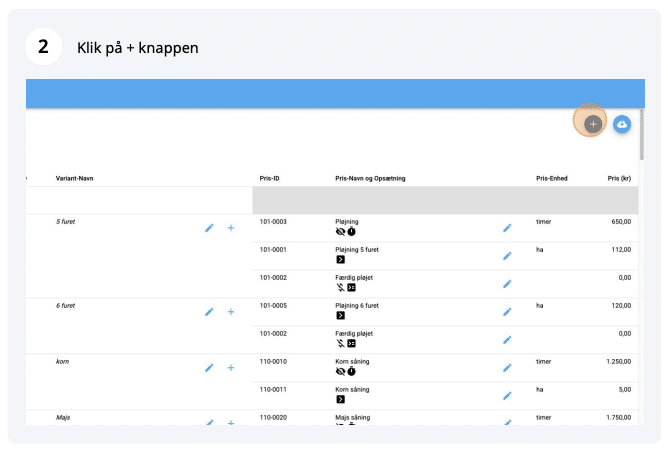
Task: Select the 6 furet variant name
Action: point(66,306)
